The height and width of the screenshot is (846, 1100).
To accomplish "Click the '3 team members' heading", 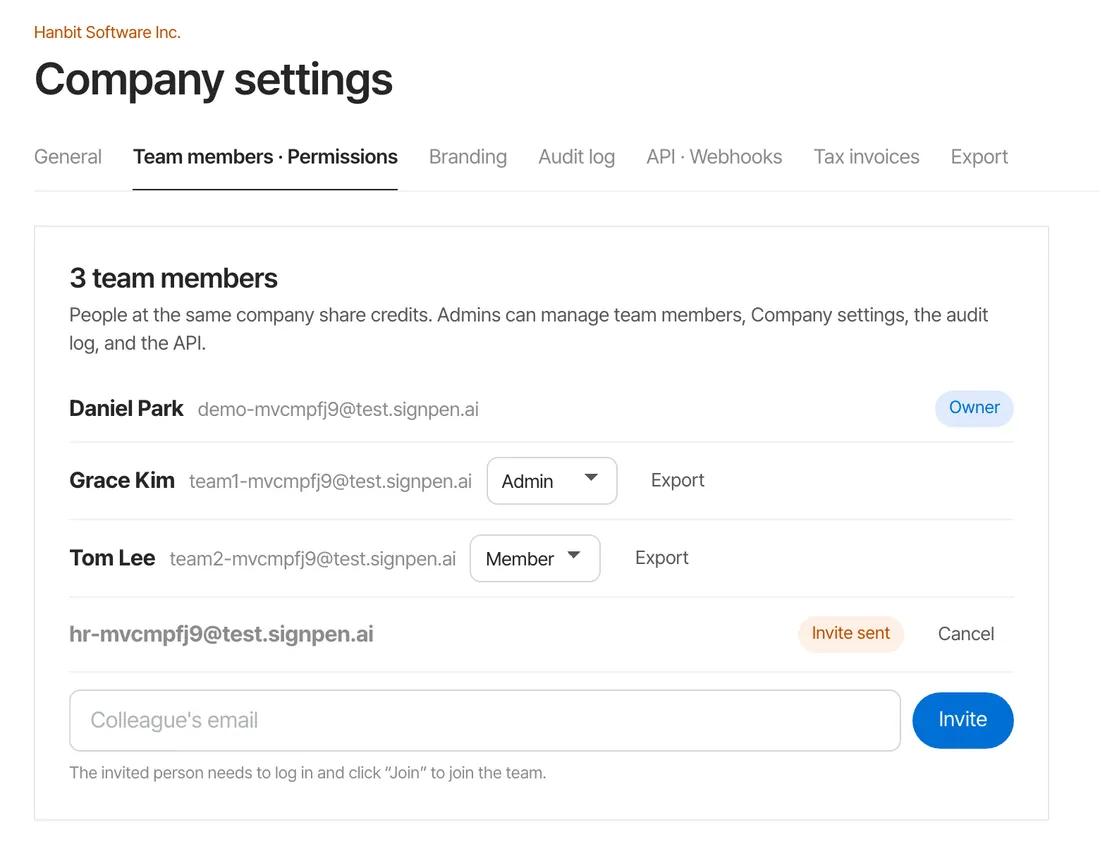I will [173, 278].
